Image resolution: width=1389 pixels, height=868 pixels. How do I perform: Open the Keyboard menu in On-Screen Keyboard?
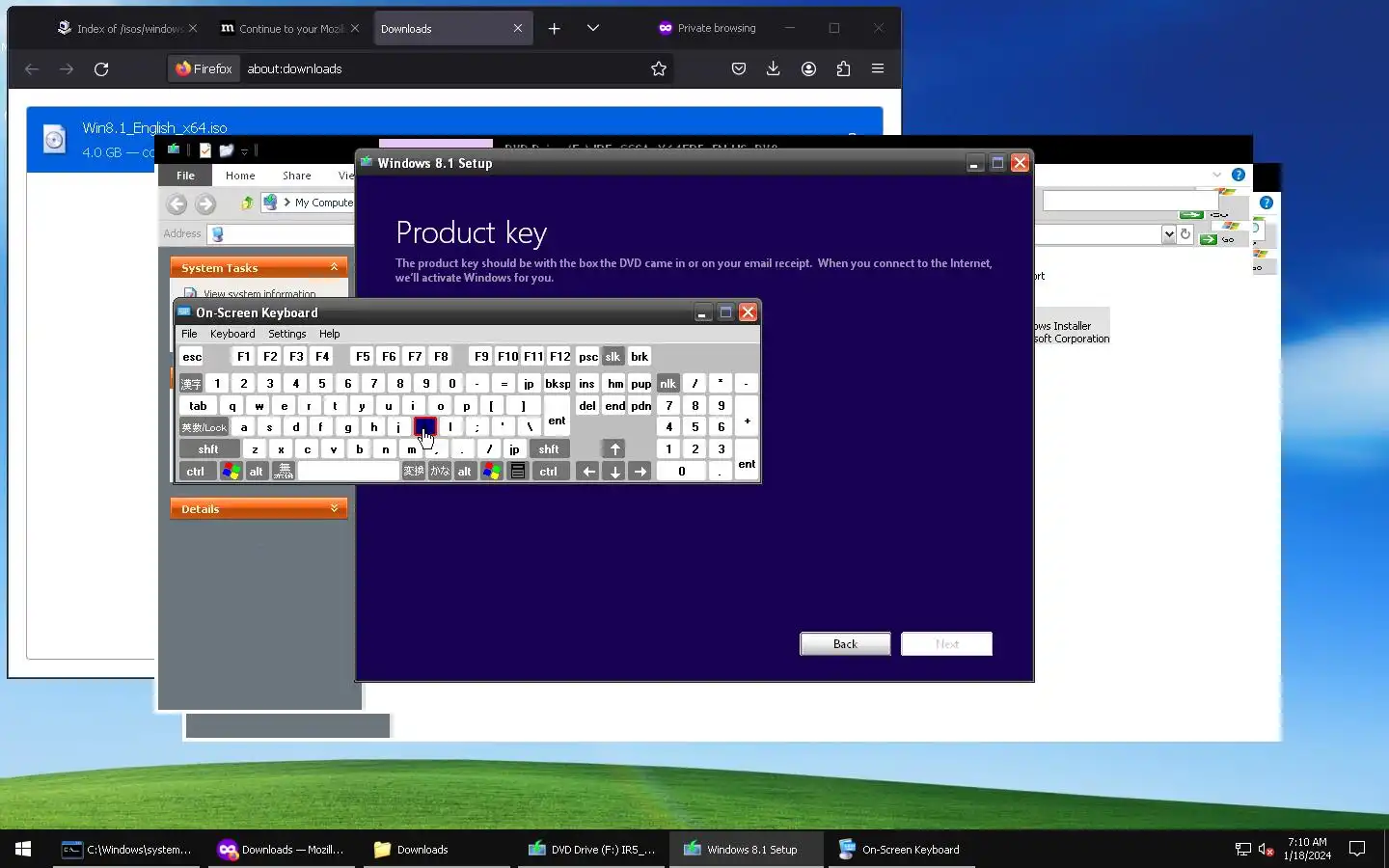[x=232, y=334]
